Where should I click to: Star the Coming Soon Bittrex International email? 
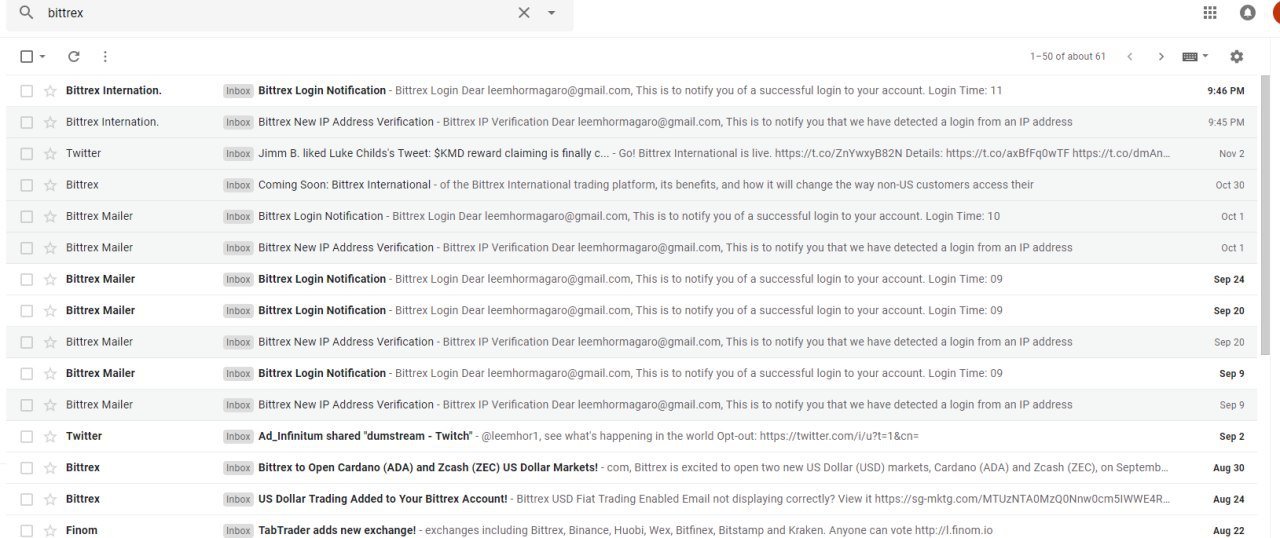click(50, 185)
